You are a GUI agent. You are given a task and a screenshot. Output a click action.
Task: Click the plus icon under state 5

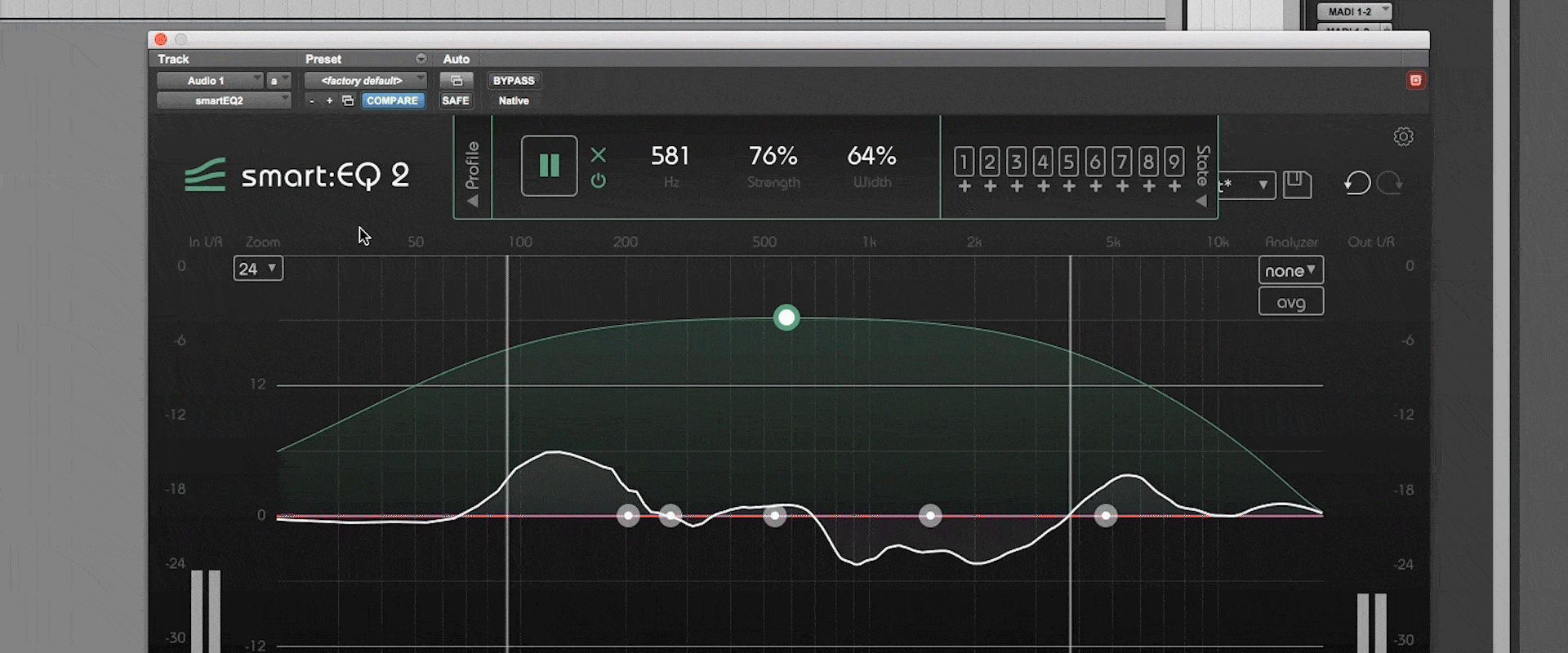(x=1069, y=187)
